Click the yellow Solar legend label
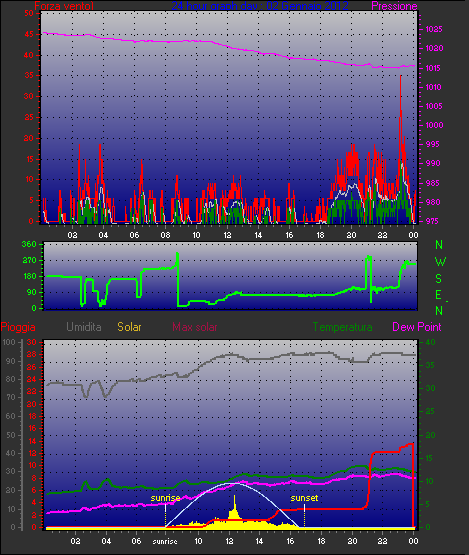This screenshot has width=469, height=555. click(x=129, y=327)
